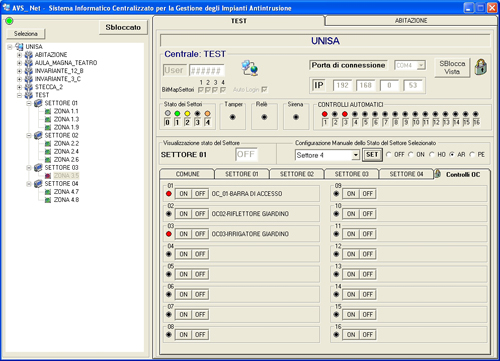Click the ABITAZIONE centrale icon in tree
Viewport: 500px width, 361px height.
point(29,55)
